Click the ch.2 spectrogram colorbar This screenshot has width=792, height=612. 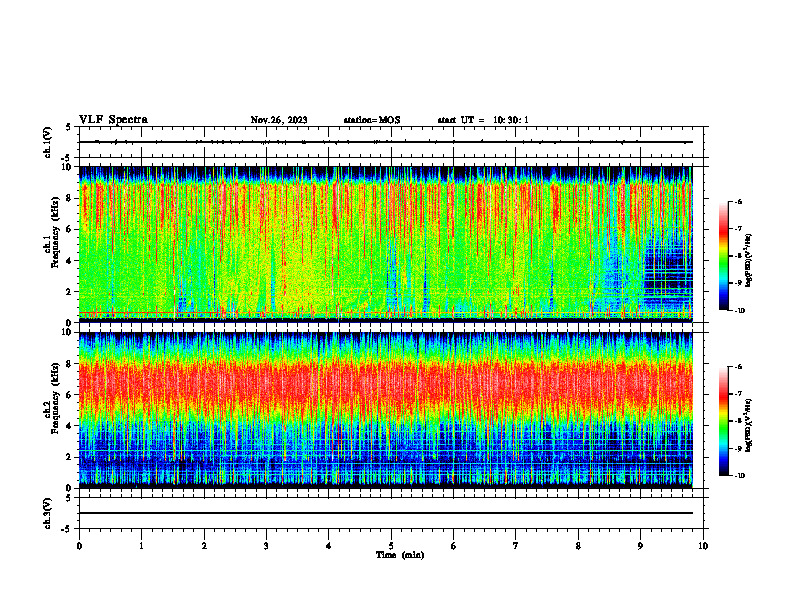point(723,421)
